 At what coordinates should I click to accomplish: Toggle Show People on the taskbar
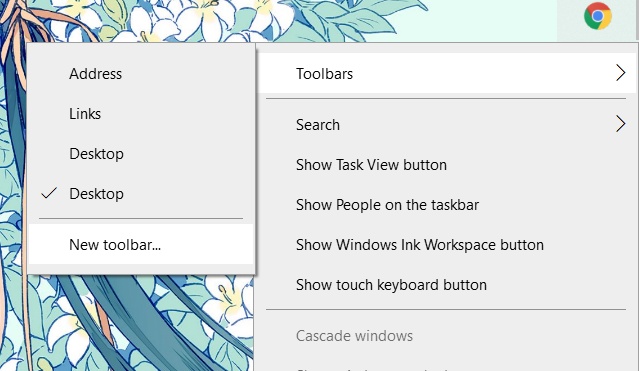coord(447,205)
